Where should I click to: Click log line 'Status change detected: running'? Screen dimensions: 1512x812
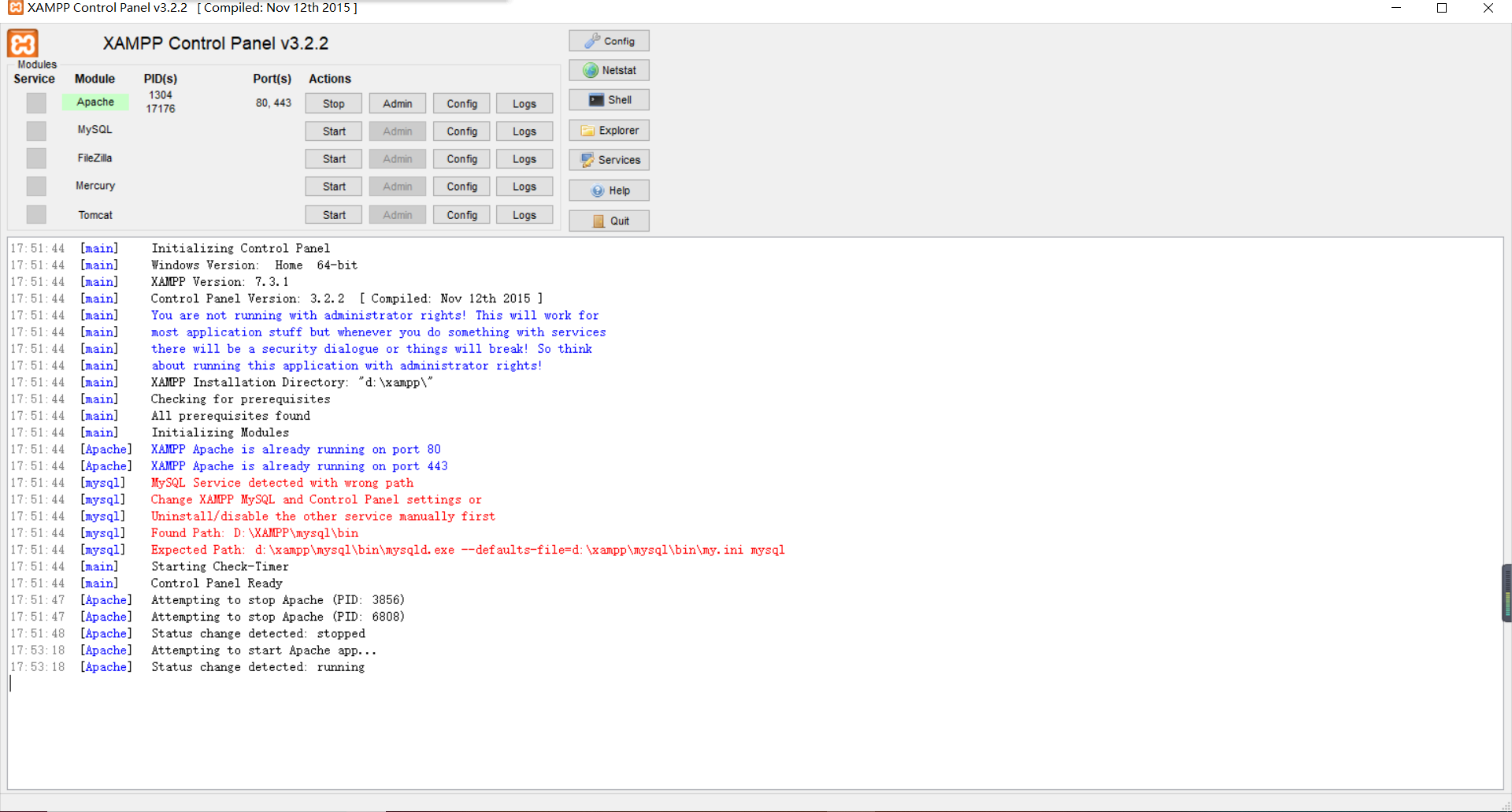point(258,667)
